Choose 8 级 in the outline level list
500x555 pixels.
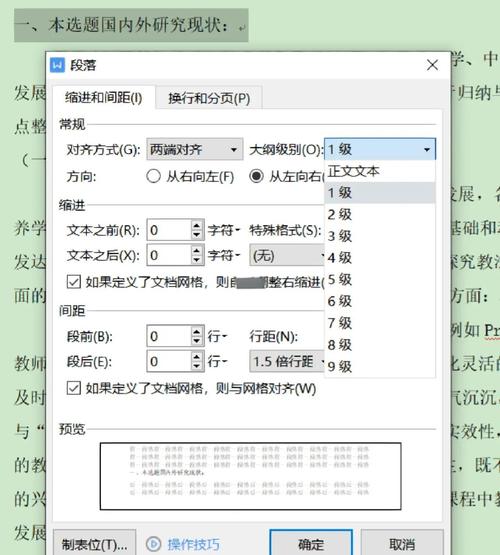pyautogui.click(x=380, y=345)
